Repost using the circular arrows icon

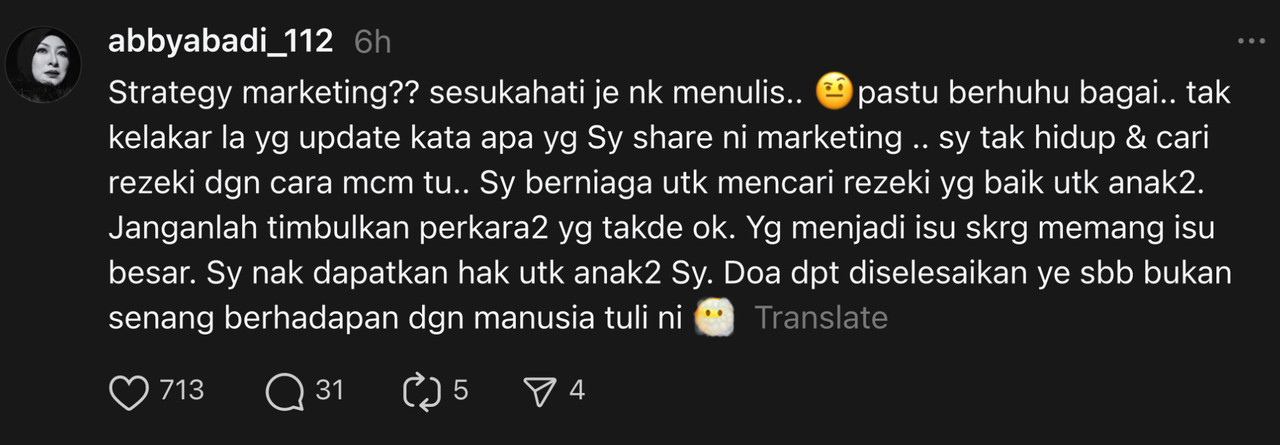(421, 391)
